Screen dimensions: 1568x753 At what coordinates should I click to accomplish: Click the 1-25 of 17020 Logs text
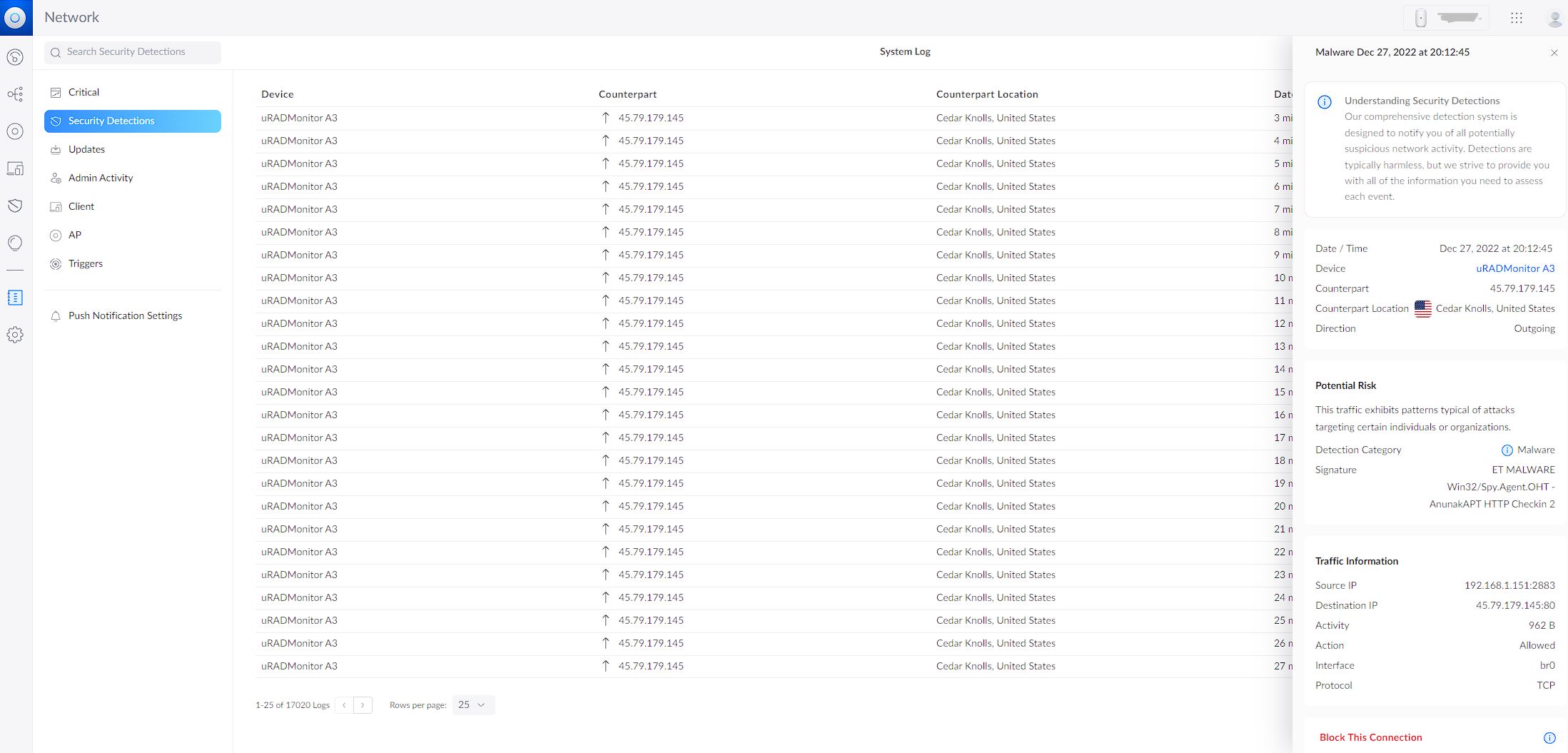coord(293,705)
